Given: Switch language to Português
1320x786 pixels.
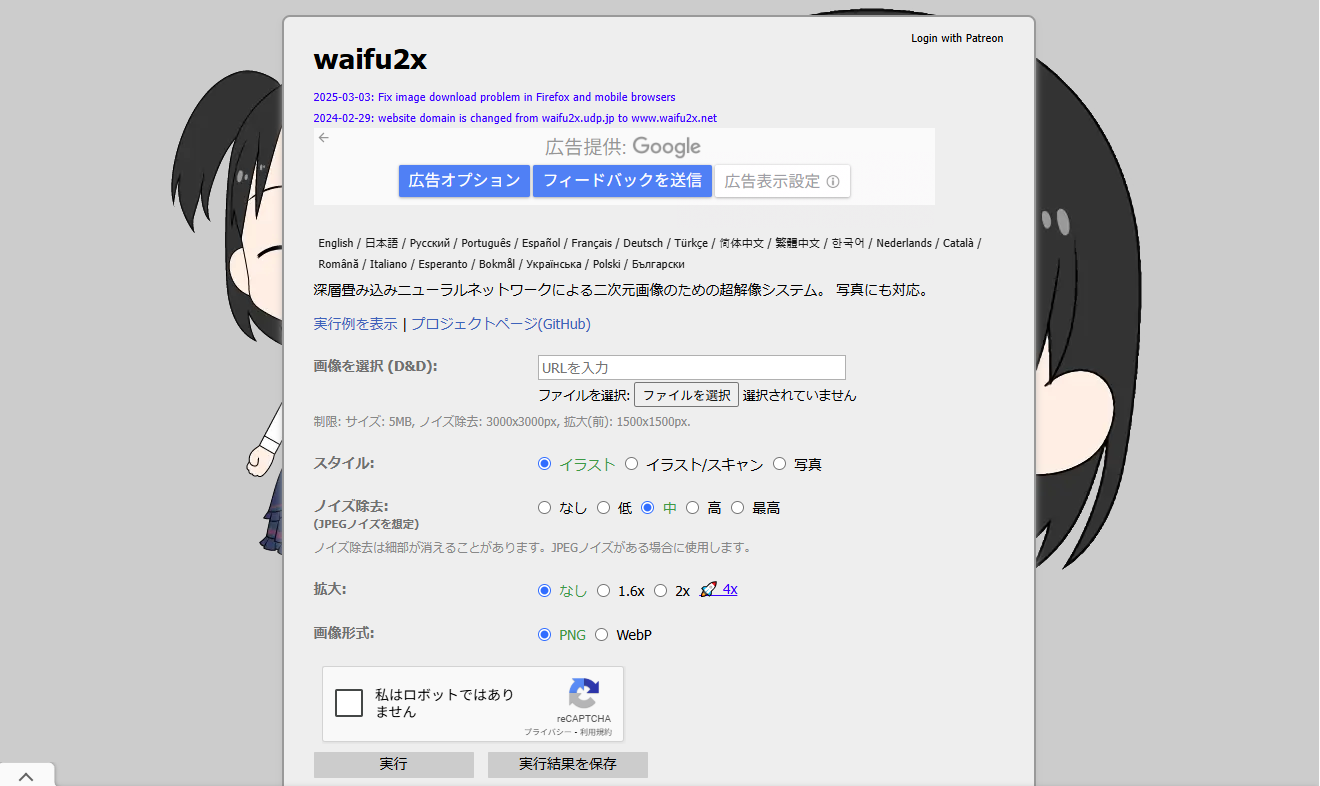Looking at the screenshot, I should click(x=486, y=243).
